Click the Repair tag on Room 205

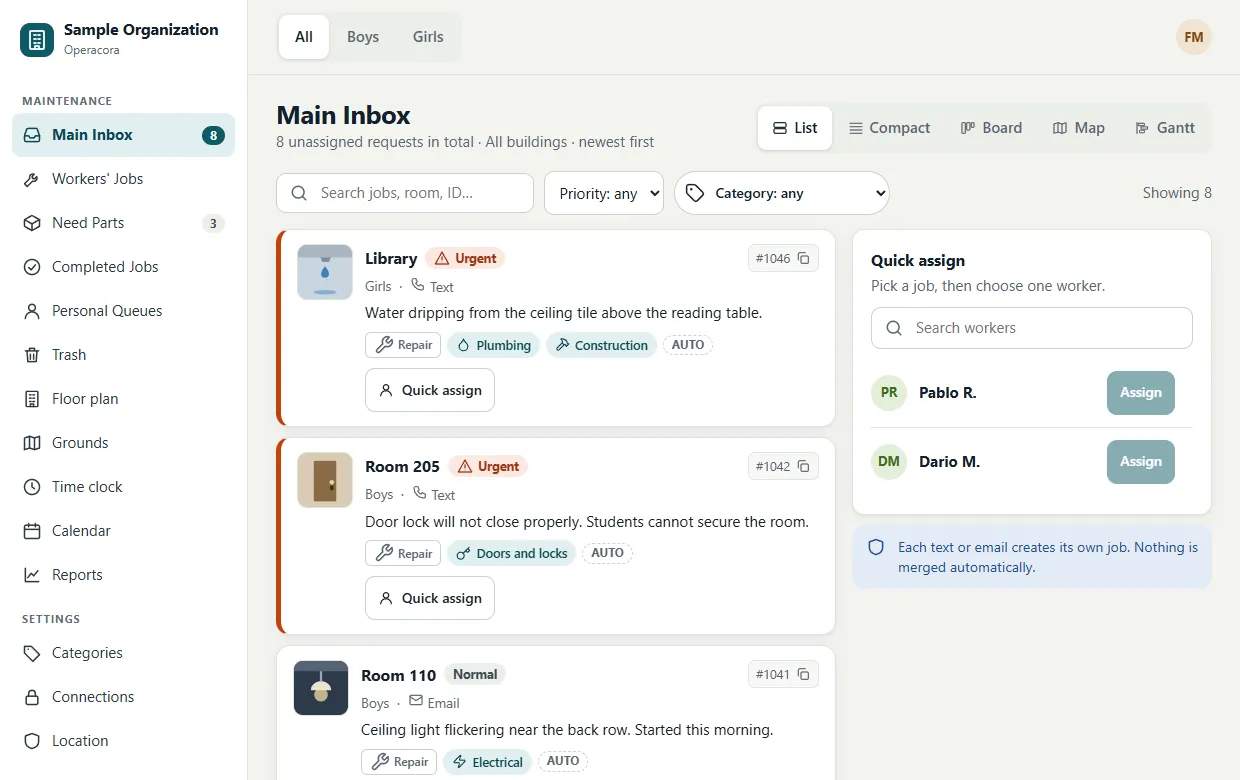pos(403,553)
